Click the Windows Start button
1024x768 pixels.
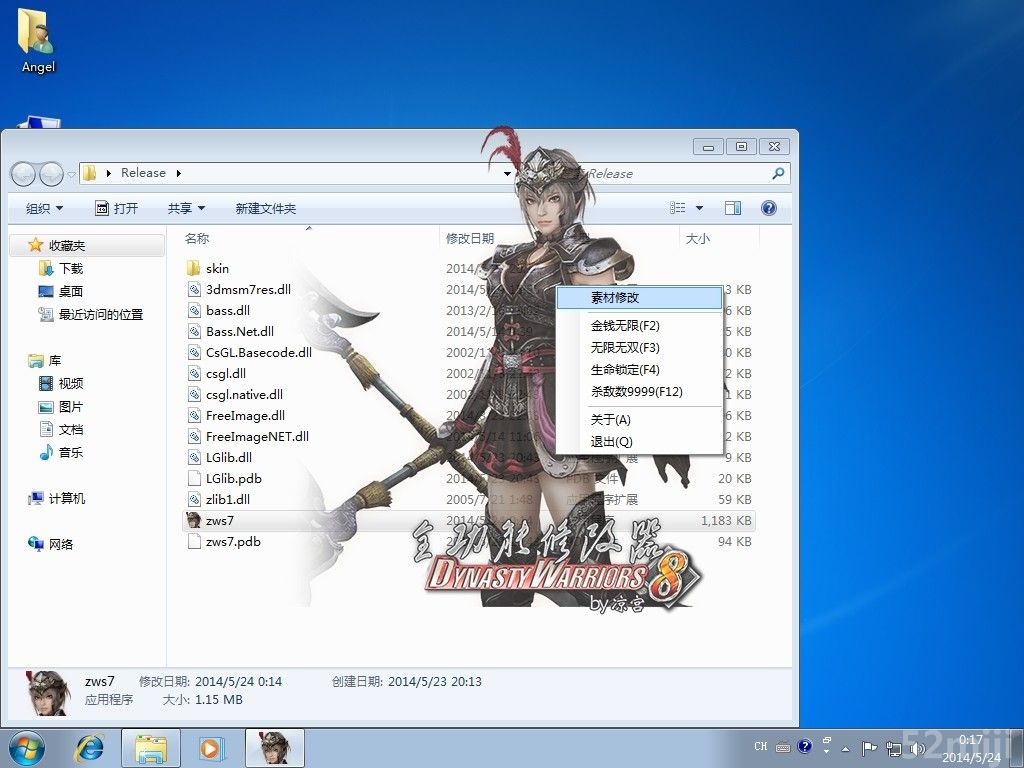tap(27, 747)
